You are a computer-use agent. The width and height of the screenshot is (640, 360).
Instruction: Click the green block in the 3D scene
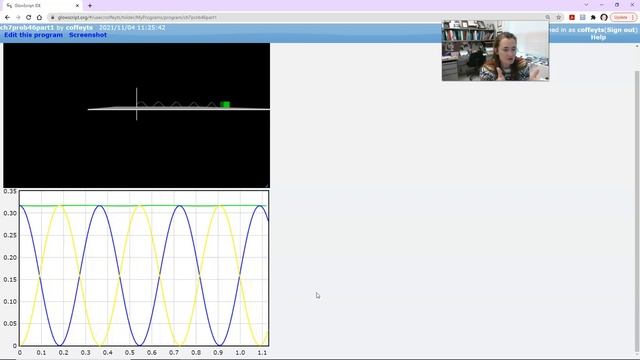[225, 104]
